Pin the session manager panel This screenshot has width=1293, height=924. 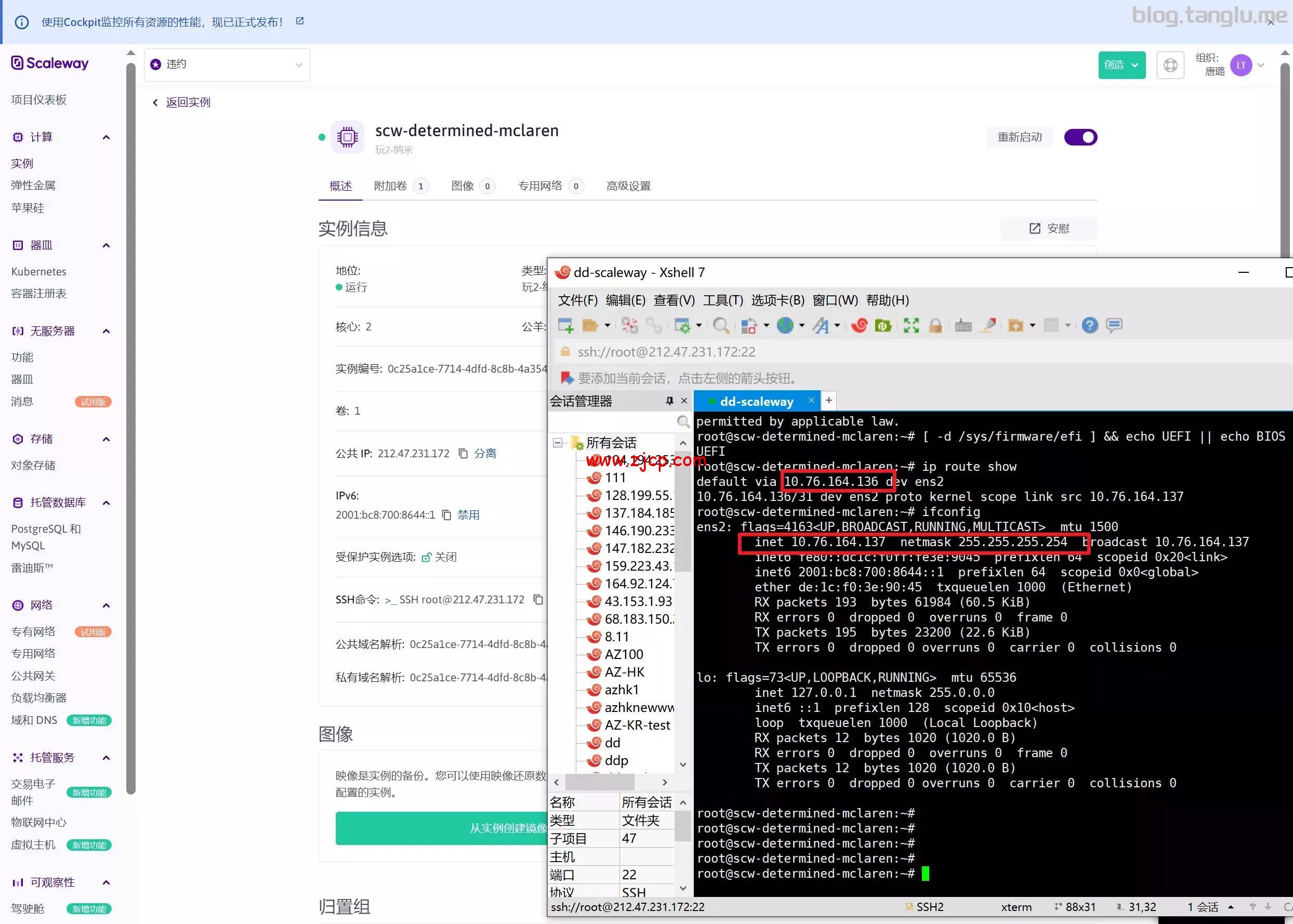(x=669, y=401)
